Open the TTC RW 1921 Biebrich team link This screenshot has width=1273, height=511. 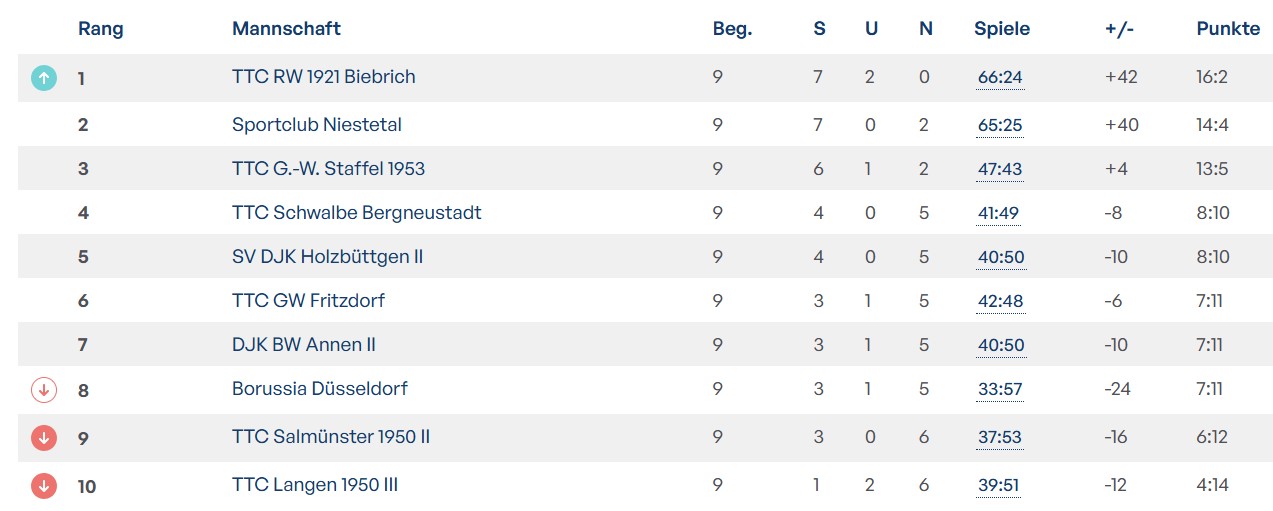coord(323,77)
